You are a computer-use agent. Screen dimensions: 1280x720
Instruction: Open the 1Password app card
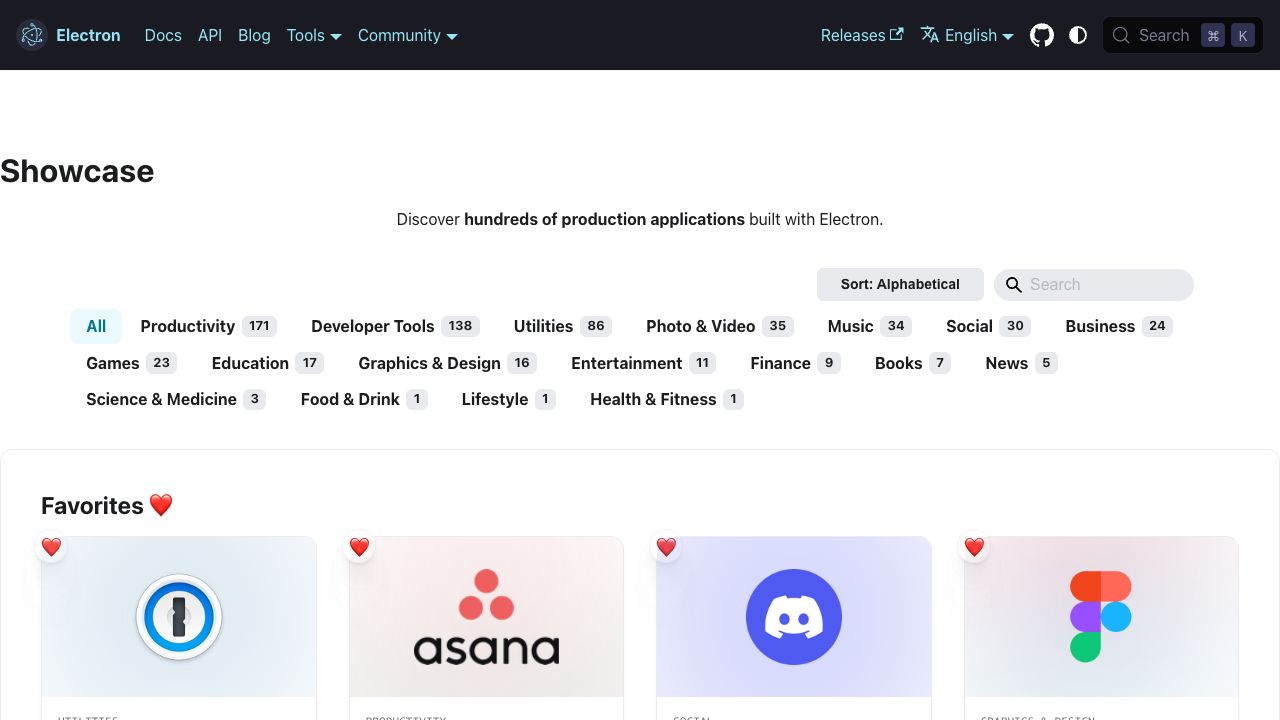(x=179, y=628)
